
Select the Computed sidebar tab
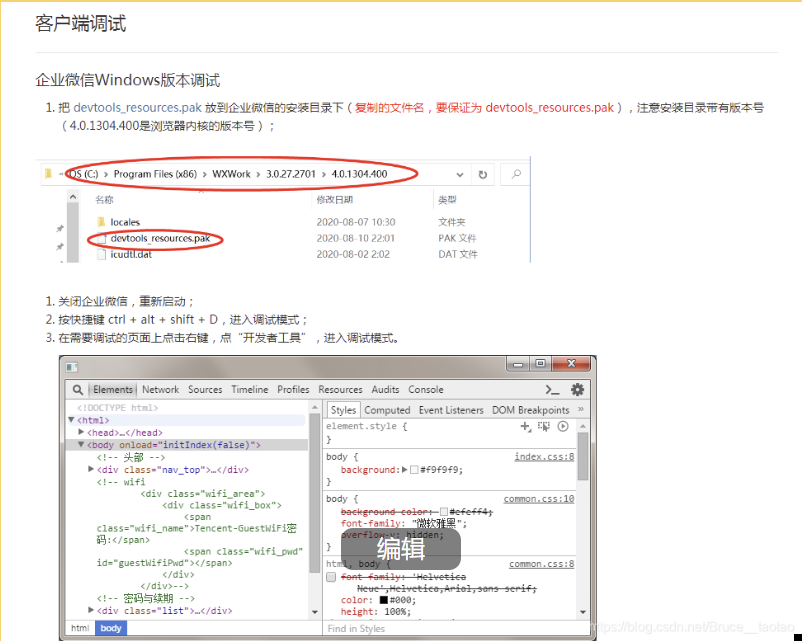point(387,410)
